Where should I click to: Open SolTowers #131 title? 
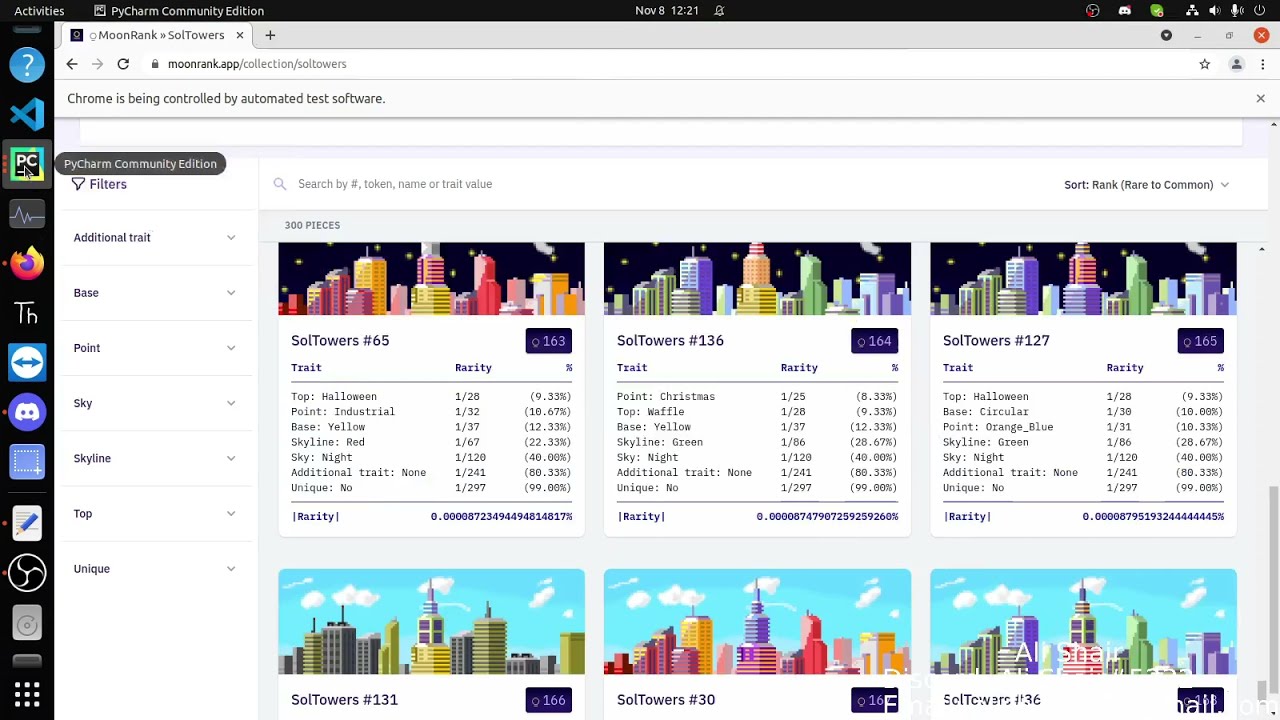[x=344, y=699]
